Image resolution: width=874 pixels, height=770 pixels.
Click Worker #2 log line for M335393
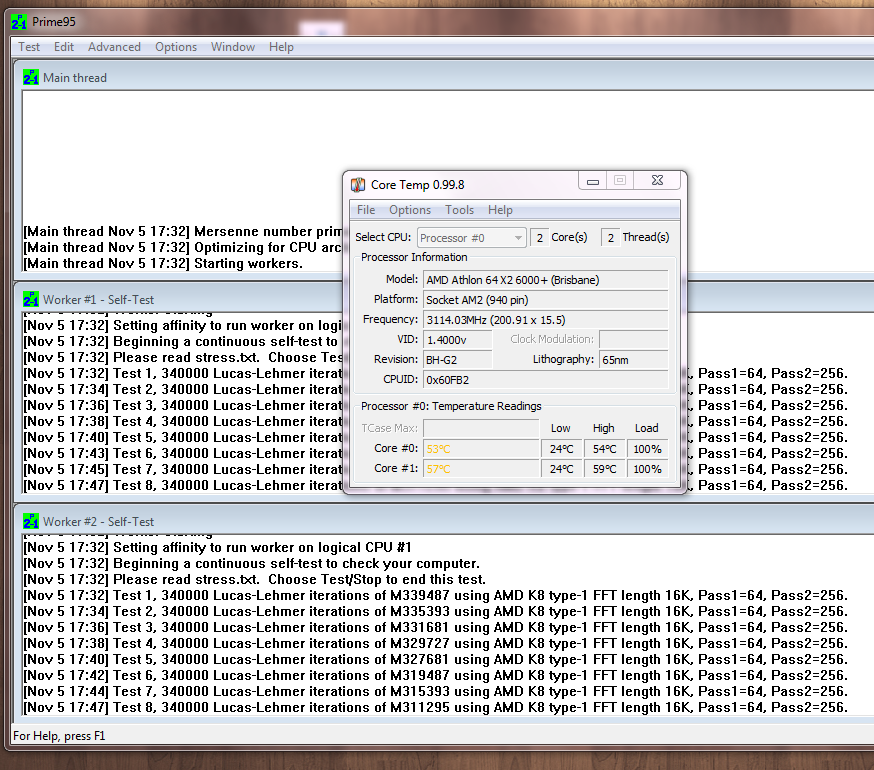435,612
